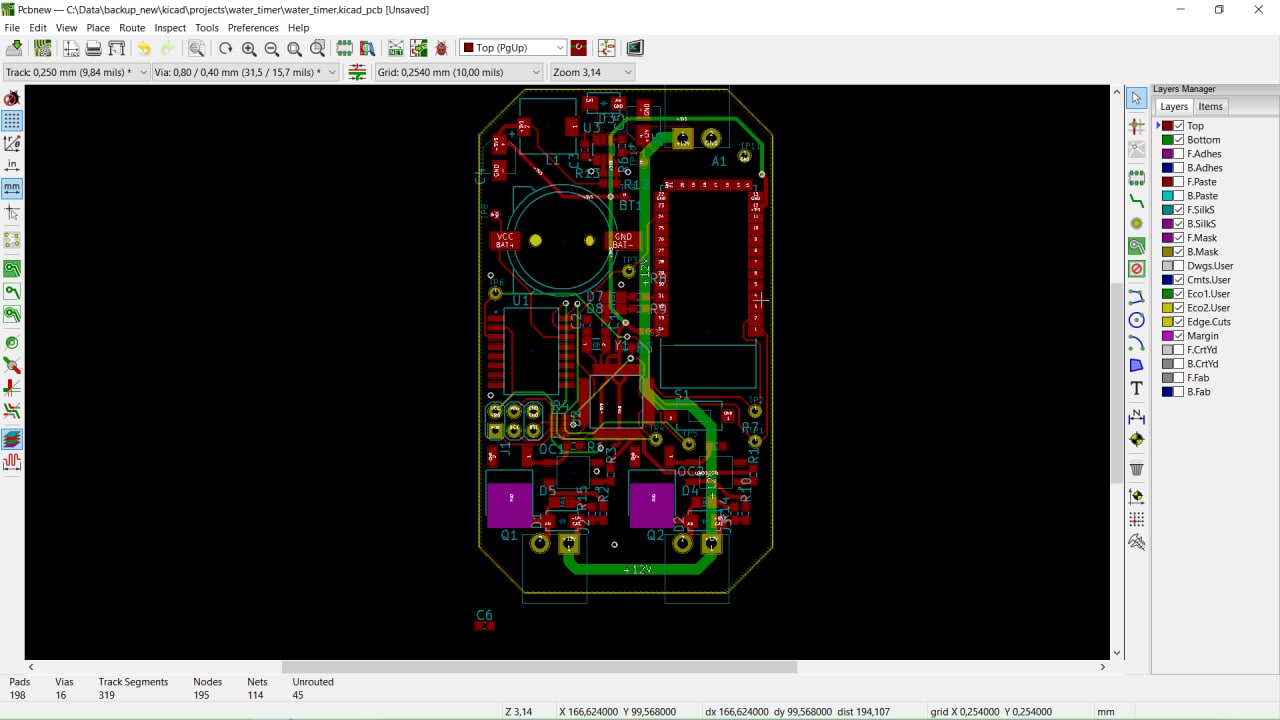Undo last action with yellow arrow

(144, 48)
